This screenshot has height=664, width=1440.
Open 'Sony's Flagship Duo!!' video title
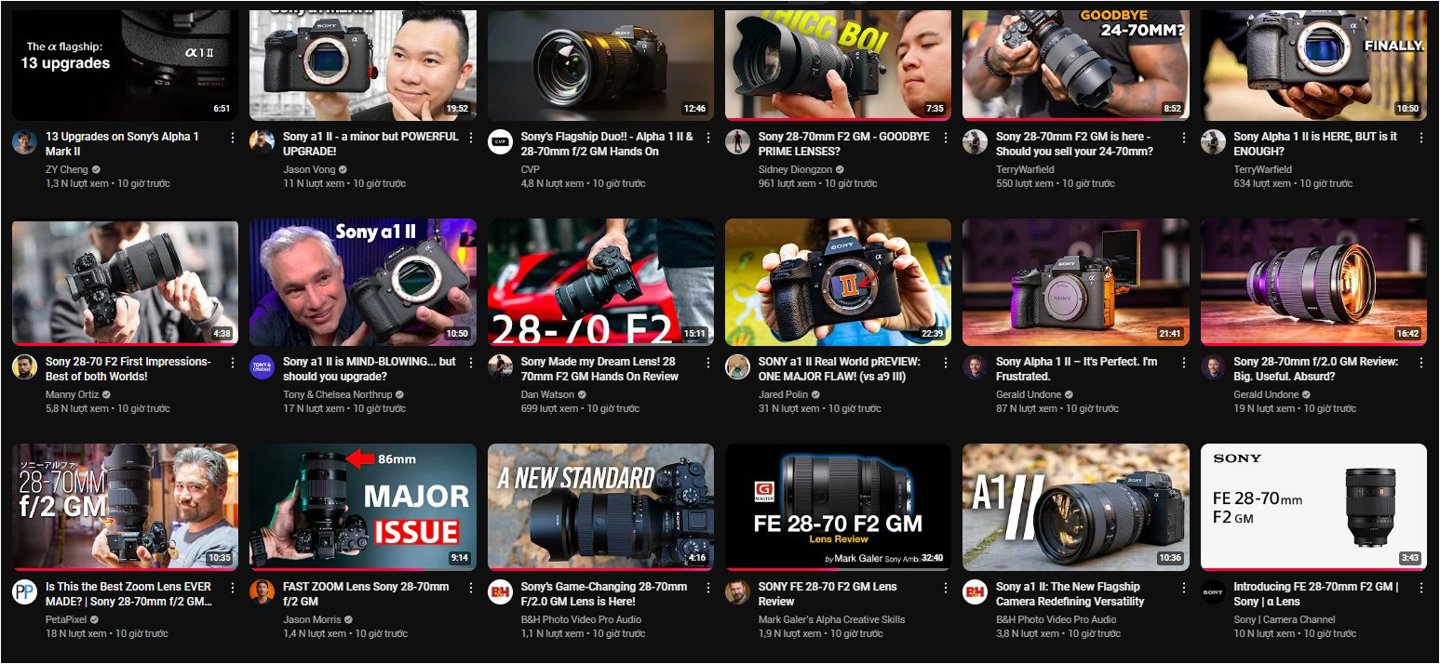click(607, 144)
